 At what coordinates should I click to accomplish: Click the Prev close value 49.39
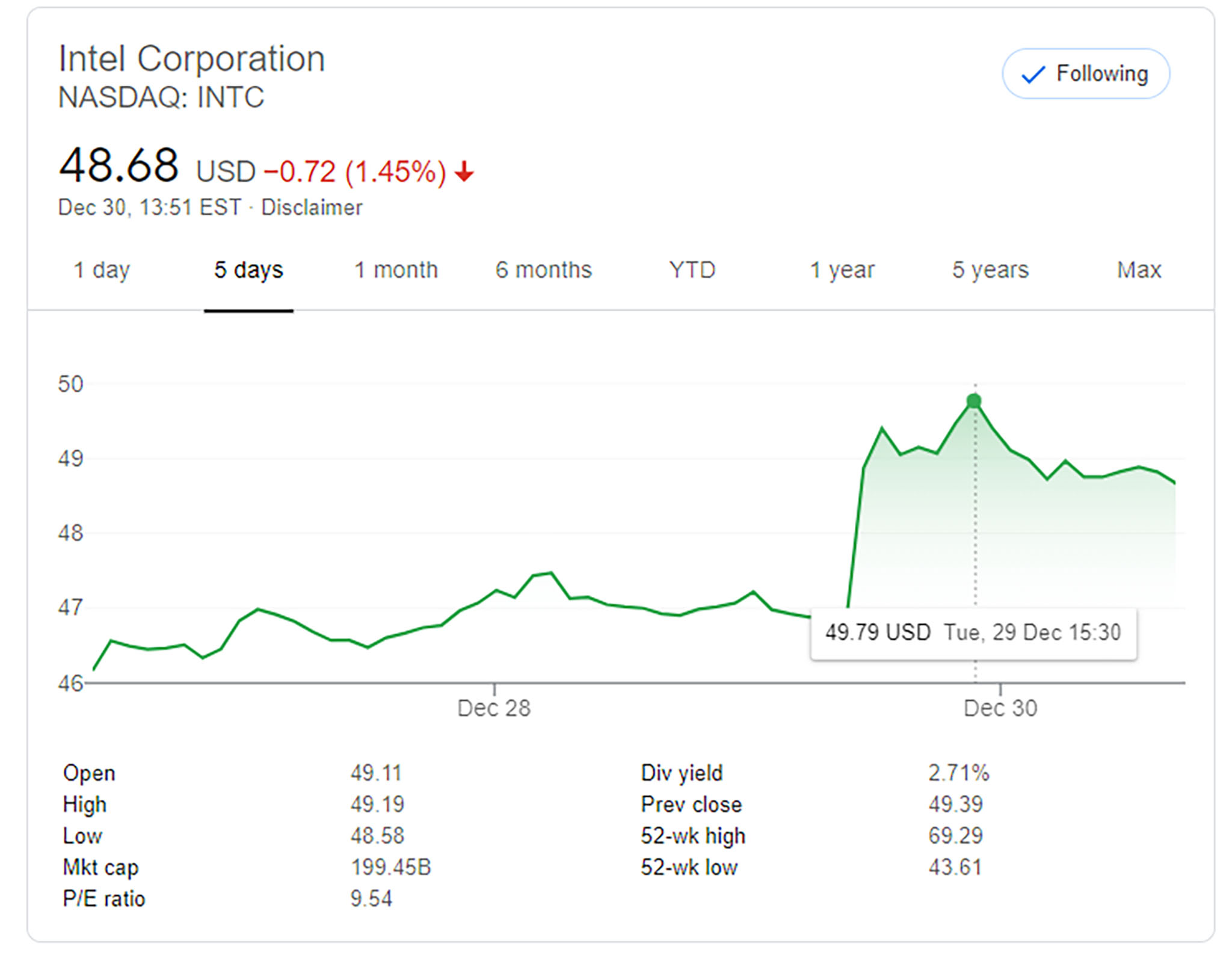[955, 805]
